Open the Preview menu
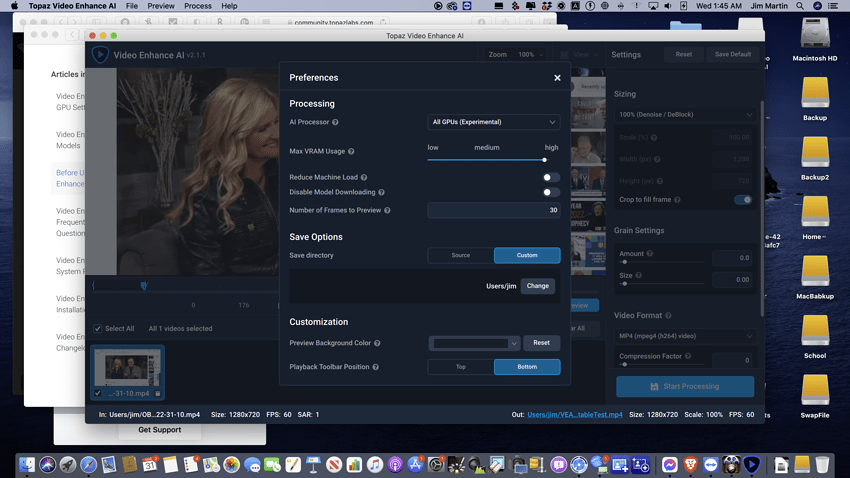The width and height of the screenshot is (850, 478). pos(161,6)
